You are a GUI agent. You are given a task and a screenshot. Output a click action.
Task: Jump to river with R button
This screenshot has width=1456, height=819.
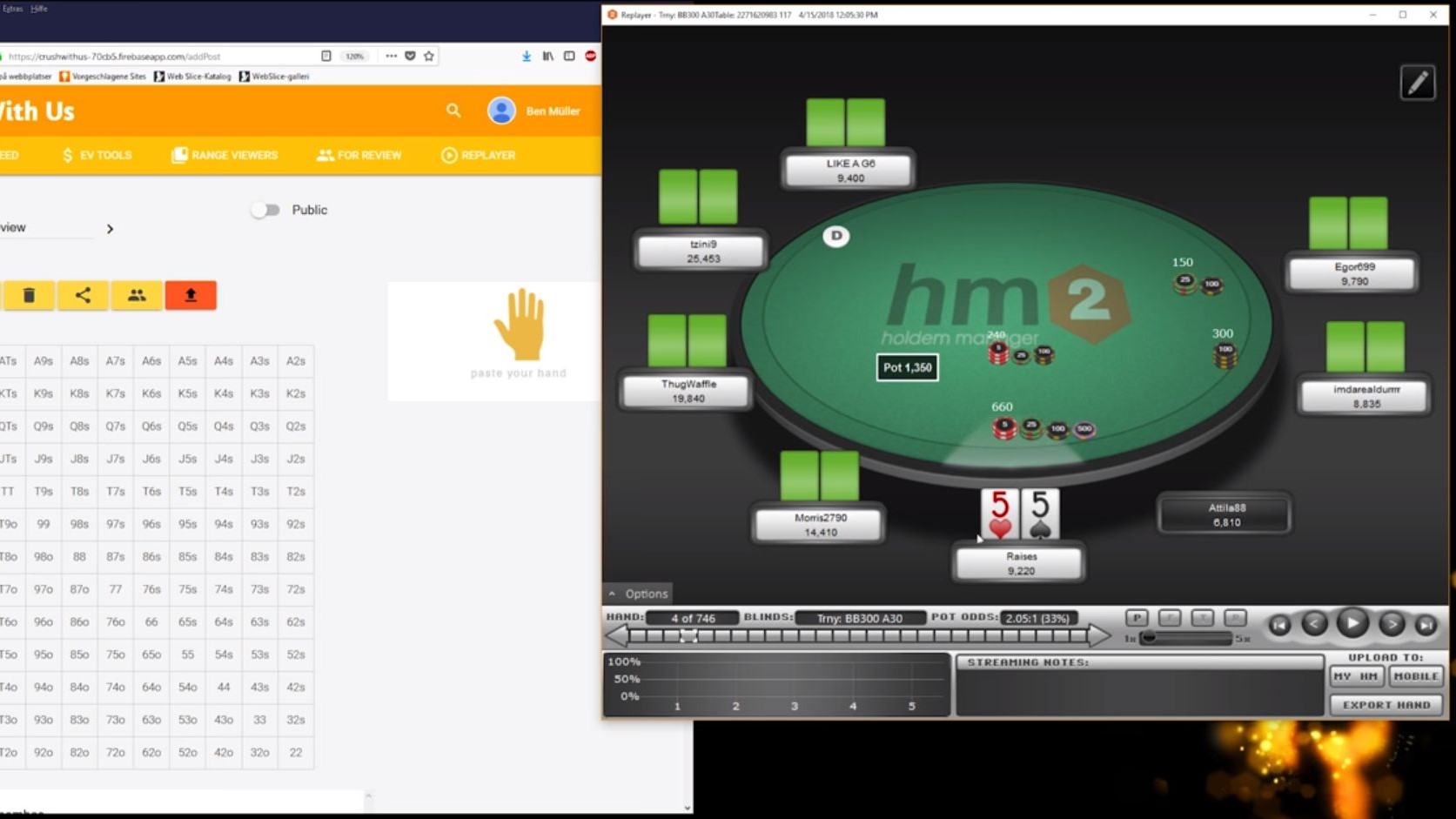pyautogui.click(x=1235, y=618)
